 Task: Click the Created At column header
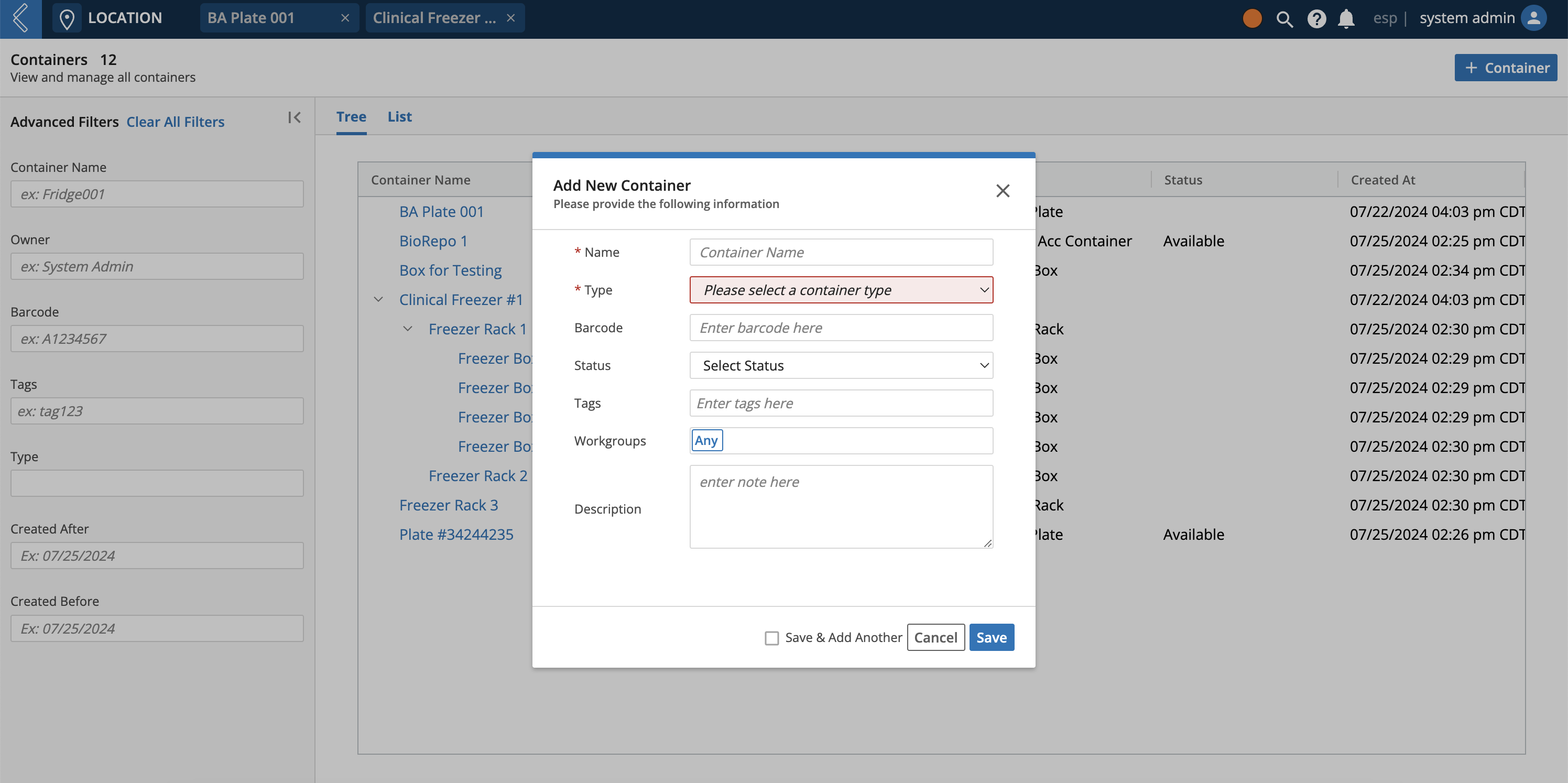click(1382, 180)
